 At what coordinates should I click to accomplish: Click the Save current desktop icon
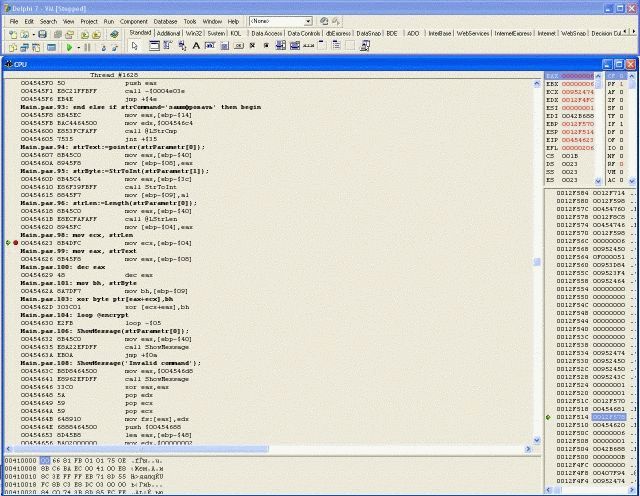pos(324,21)
